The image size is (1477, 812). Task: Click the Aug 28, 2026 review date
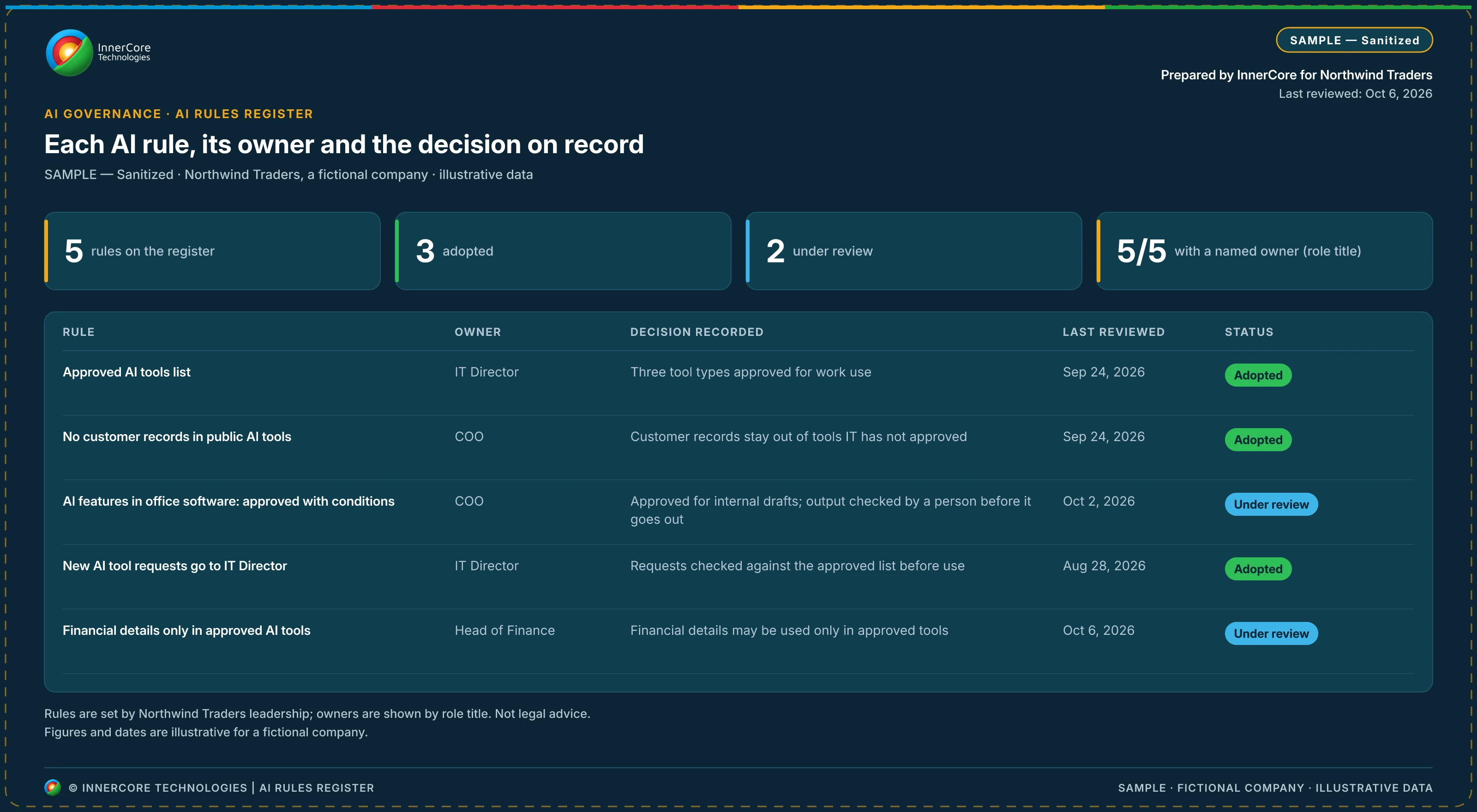tap(1104, 566)
